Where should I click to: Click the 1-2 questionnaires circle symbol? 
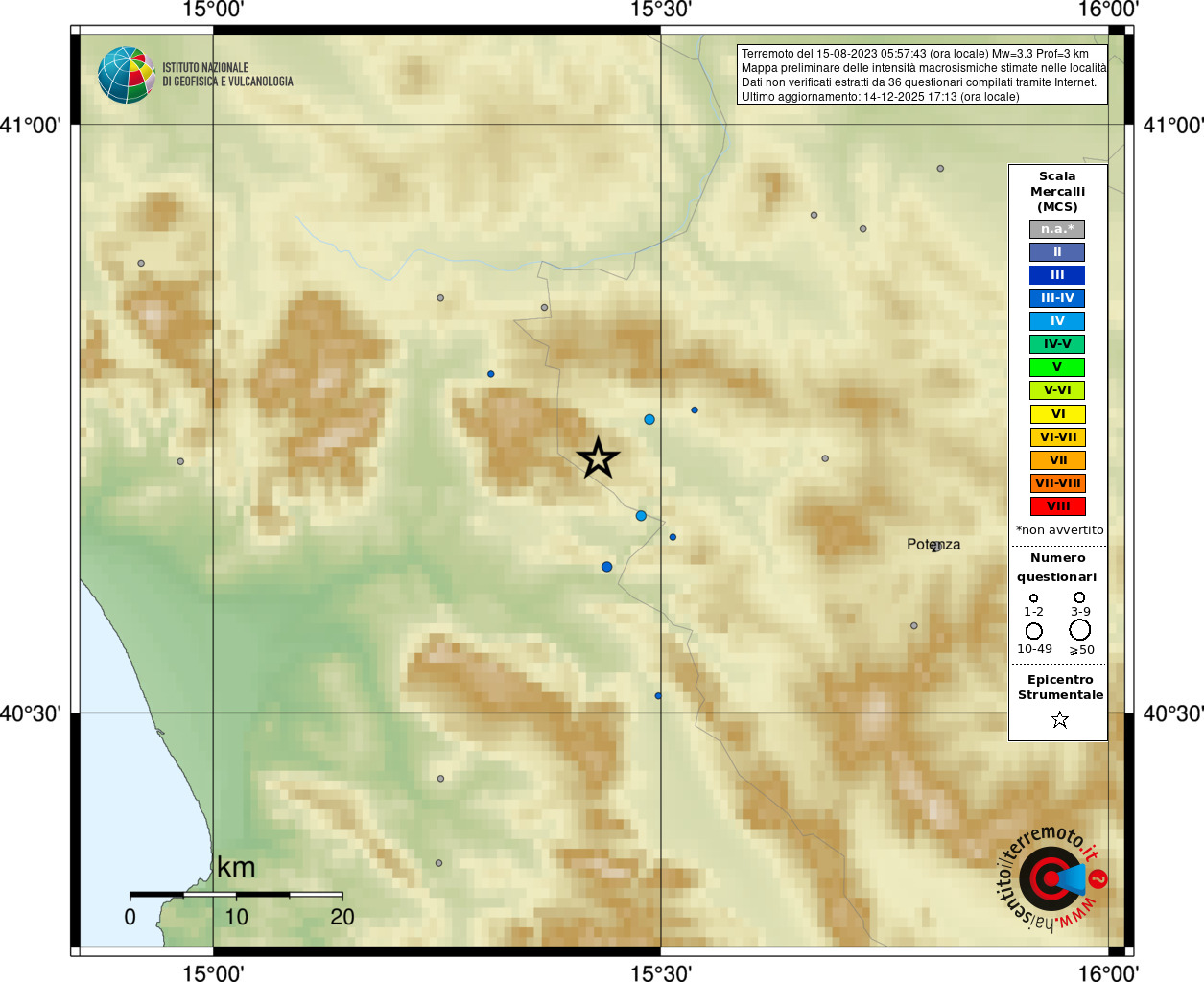[x=1033, y=597]
